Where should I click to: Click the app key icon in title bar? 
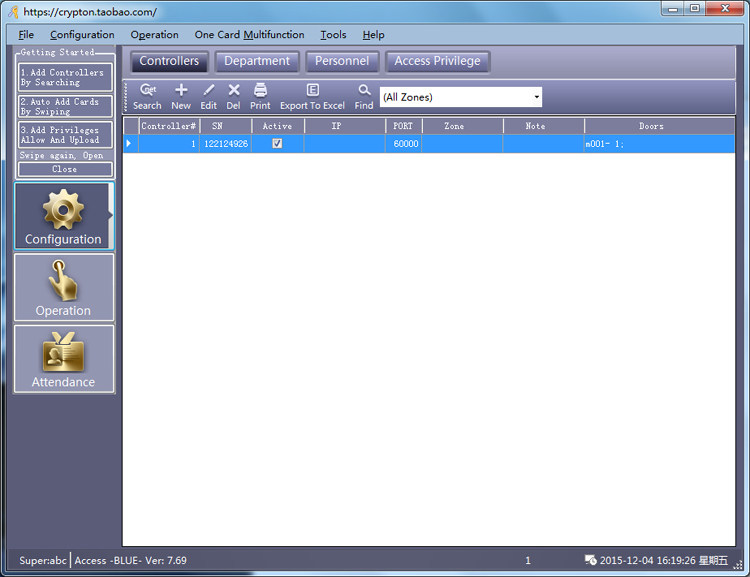(13, 11)
